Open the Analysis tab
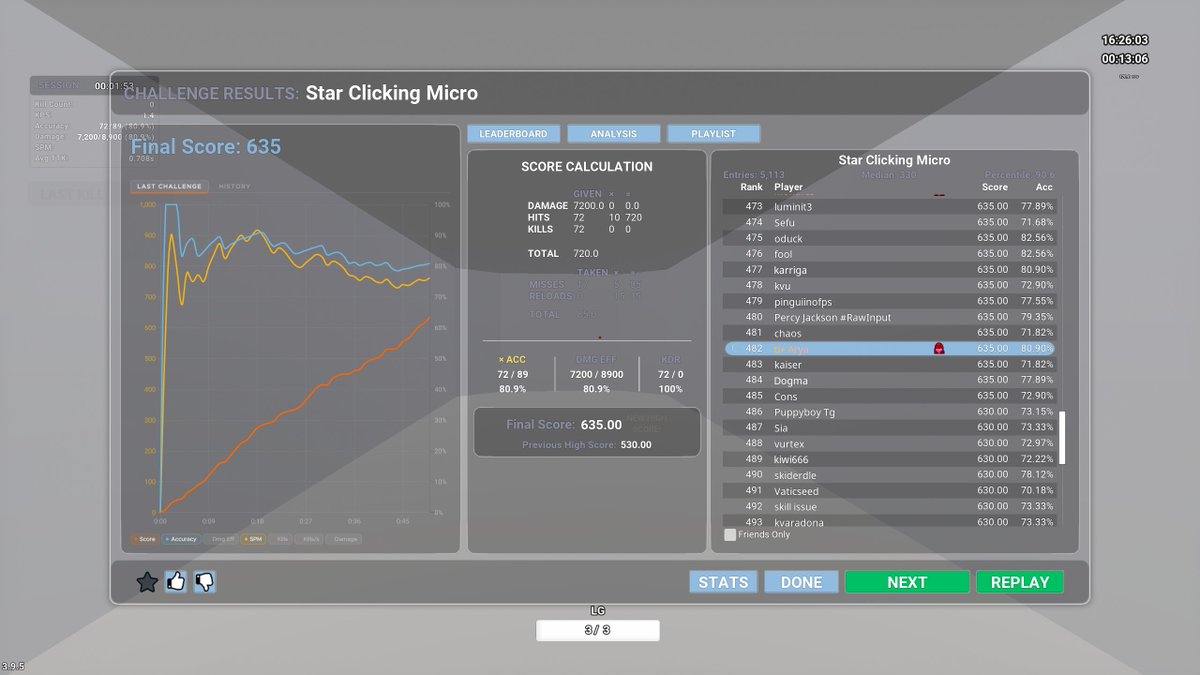The image size is (1200, 675). 614,134
